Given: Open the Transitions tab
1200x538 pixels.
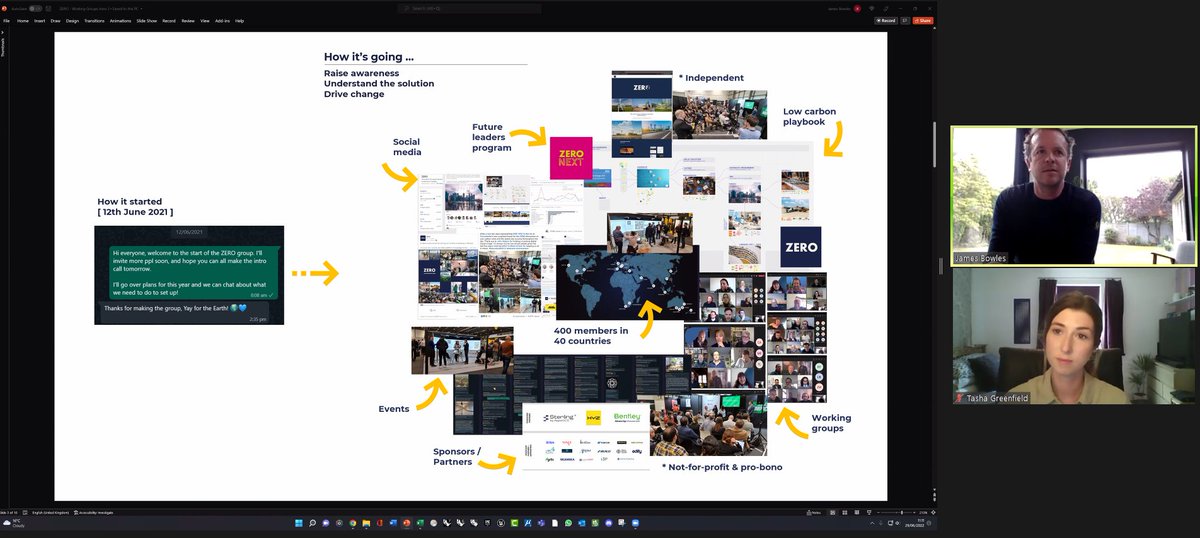Looking at the screenshot, I should click(x=94, y=20).
